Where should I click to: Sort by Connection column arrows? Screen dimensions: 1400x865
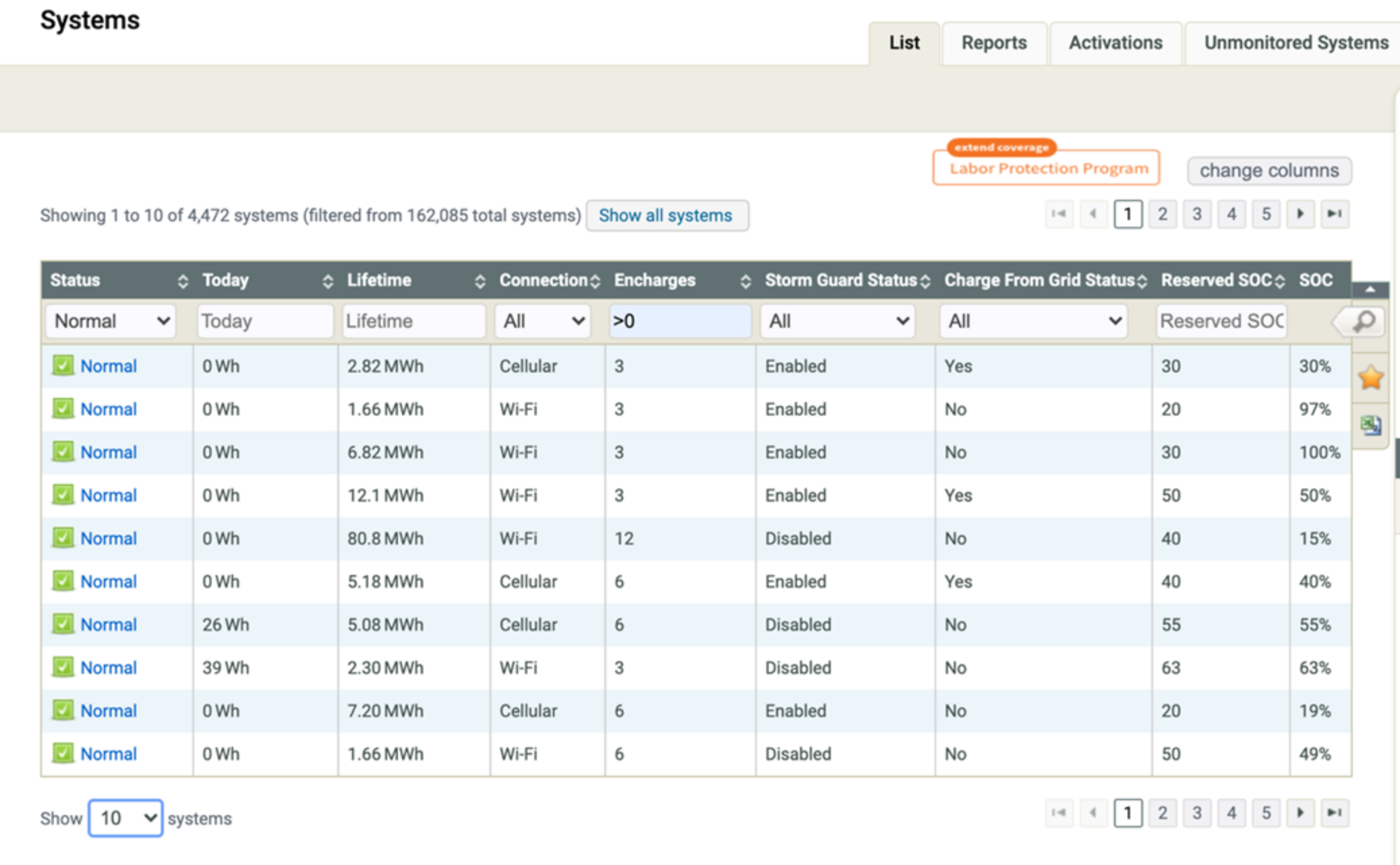[x=595, y=281]
